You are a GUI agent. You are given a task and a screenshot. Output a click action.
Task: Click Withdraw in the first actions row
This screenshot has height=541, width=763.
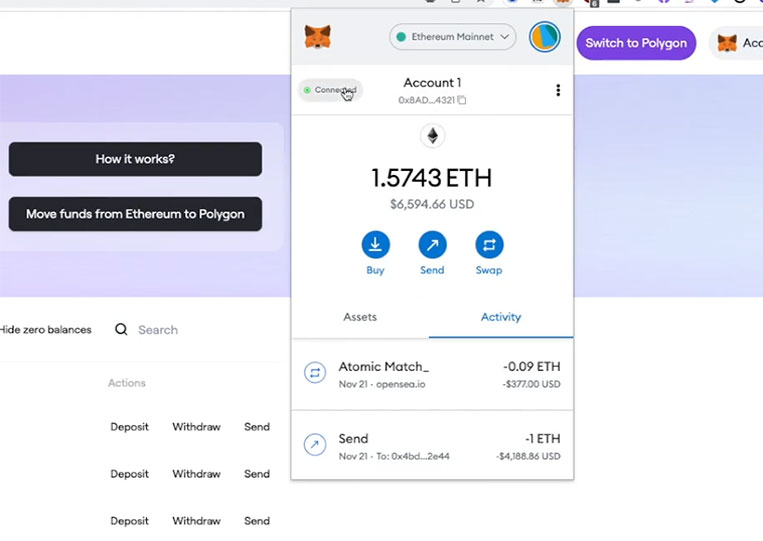tap(196, 427)
